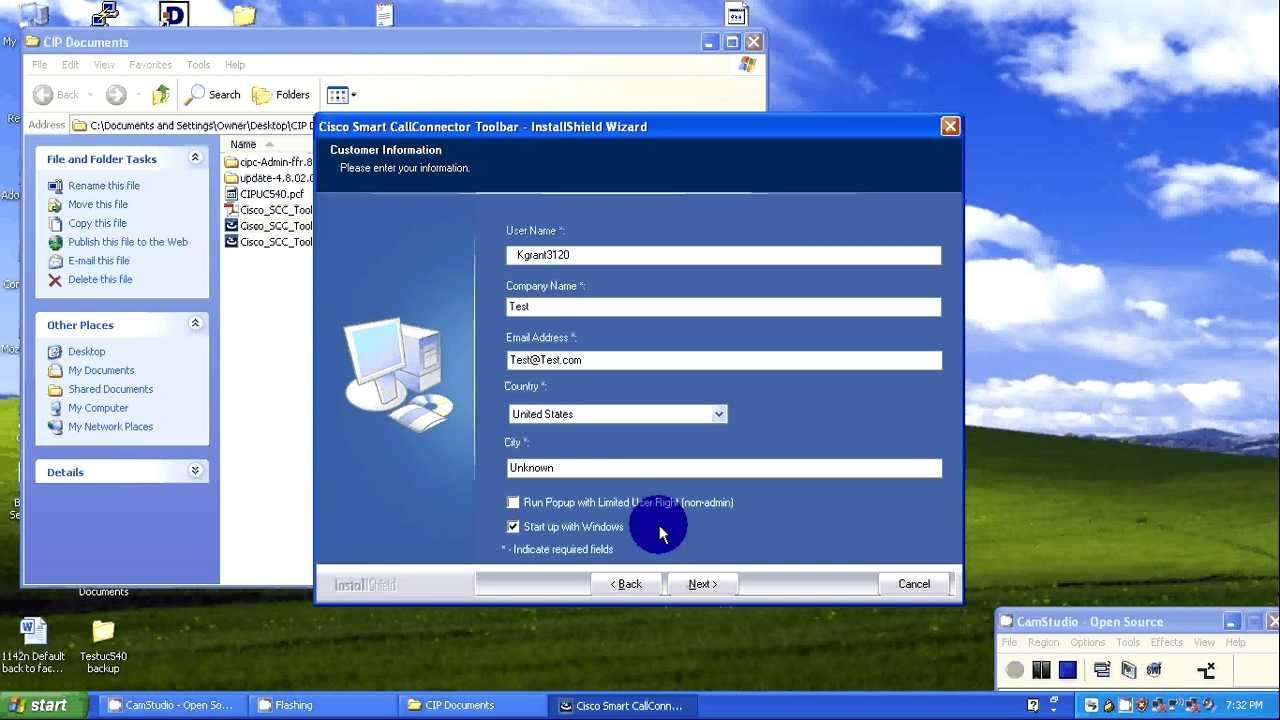Select the Cisco_SCC_Tool PDF file
The height and width of the screenshot is (720, 1280).
click(x=268, y=210)
